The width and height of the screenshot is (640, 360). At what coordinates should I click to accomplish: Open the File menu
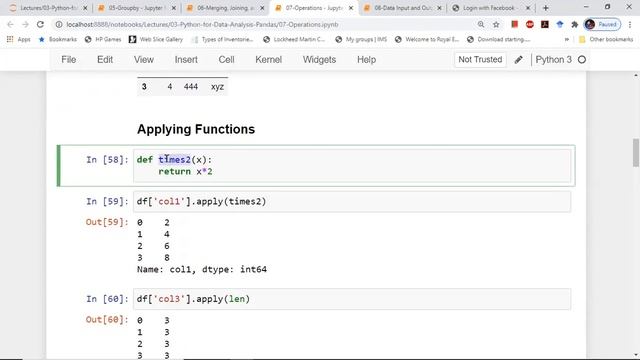click(x=69, y=60)
